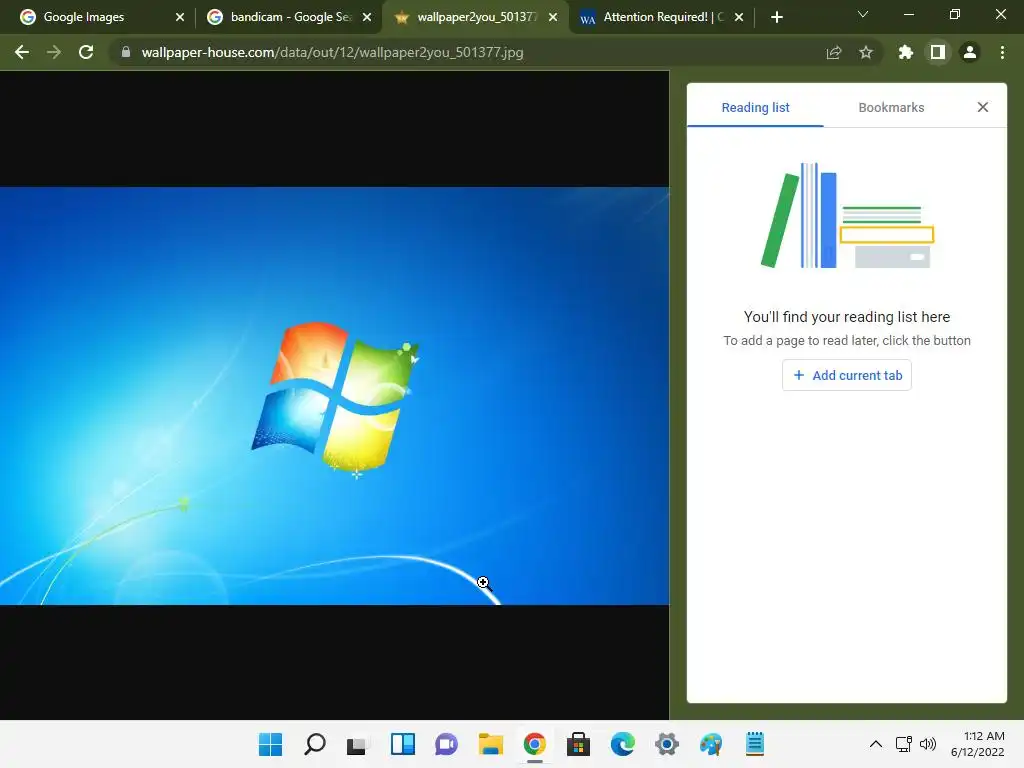Open network status tray icon

click(x=904, y=744)
